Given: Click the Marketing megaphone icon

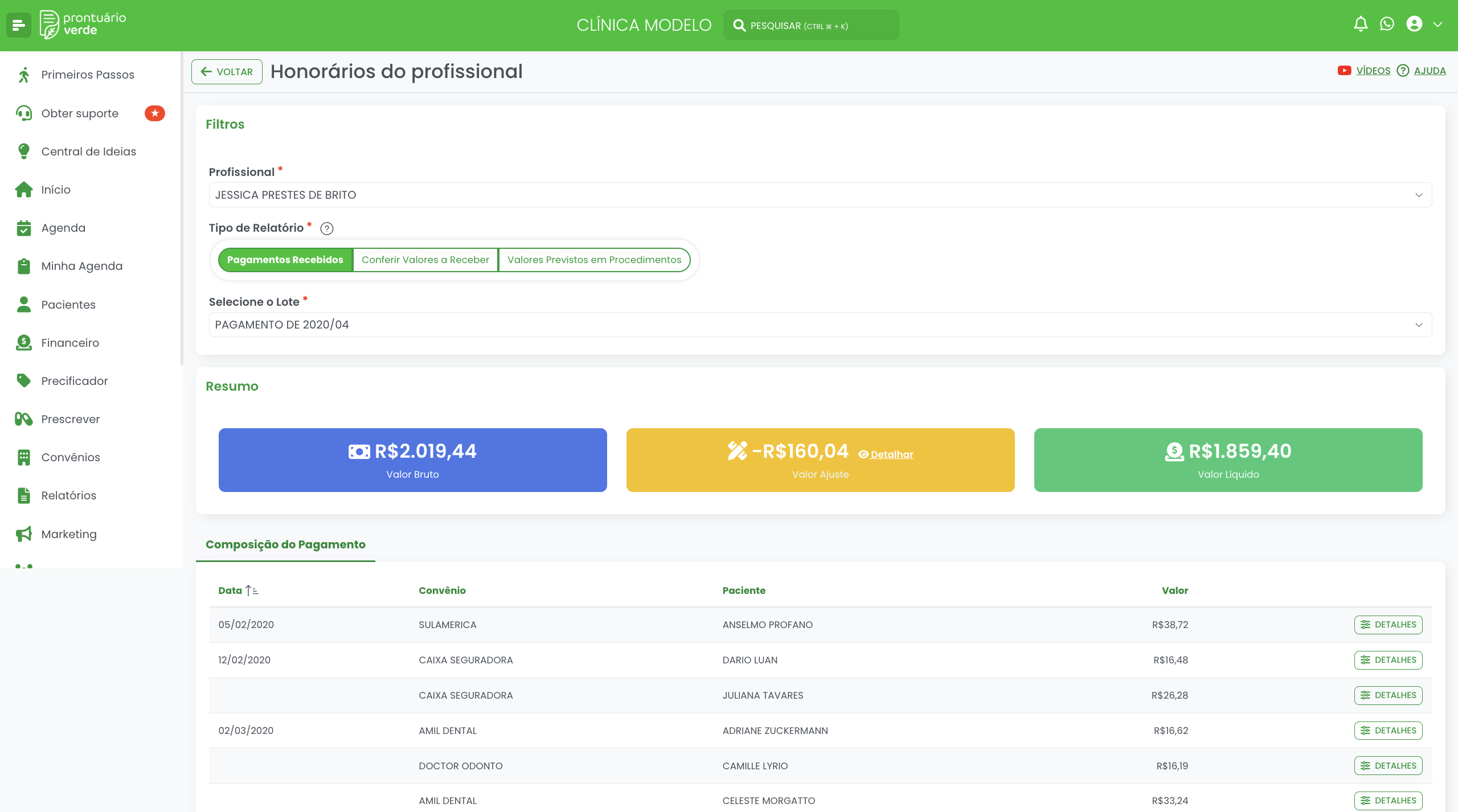Looking at the screenshot, I should click(x=24, y=534).
